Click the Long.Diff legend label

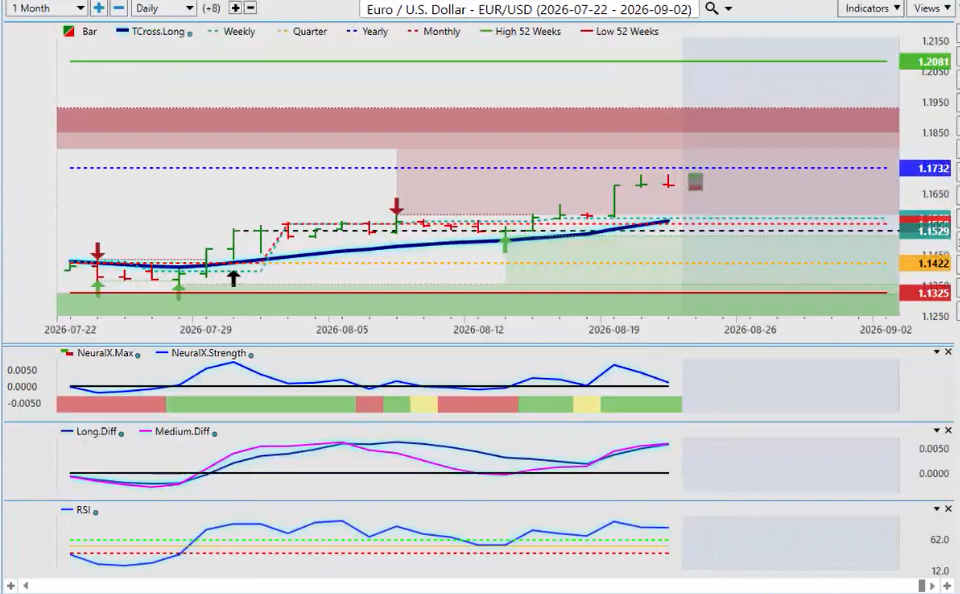tap(96, 431)
